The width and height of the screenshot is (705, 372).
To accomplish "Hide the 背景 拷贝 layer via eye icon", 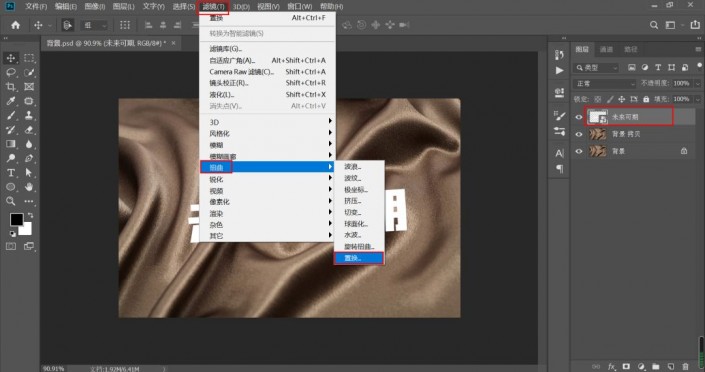I will point(579,134).
